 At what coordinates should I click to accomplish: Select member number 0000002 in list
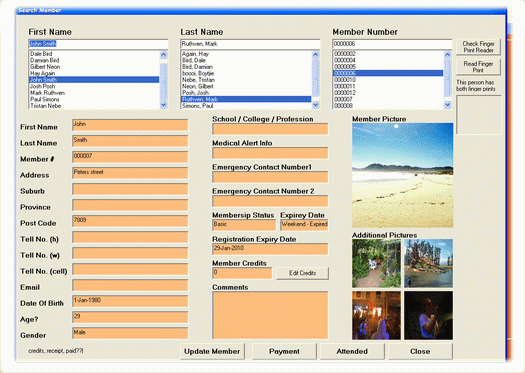pyautogui.click(x=388, y=54)
